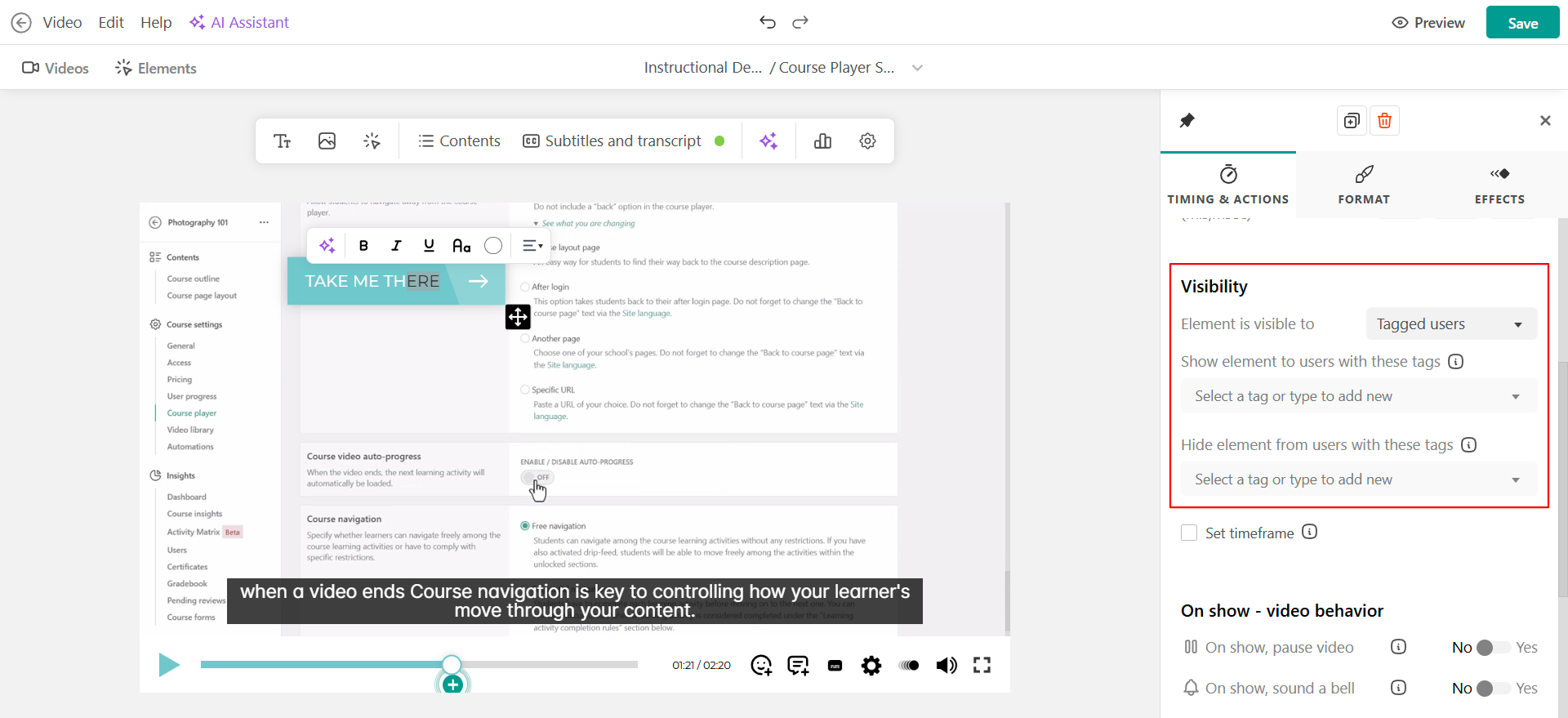
Task: Underline the button text
Action: click(429, 245)
